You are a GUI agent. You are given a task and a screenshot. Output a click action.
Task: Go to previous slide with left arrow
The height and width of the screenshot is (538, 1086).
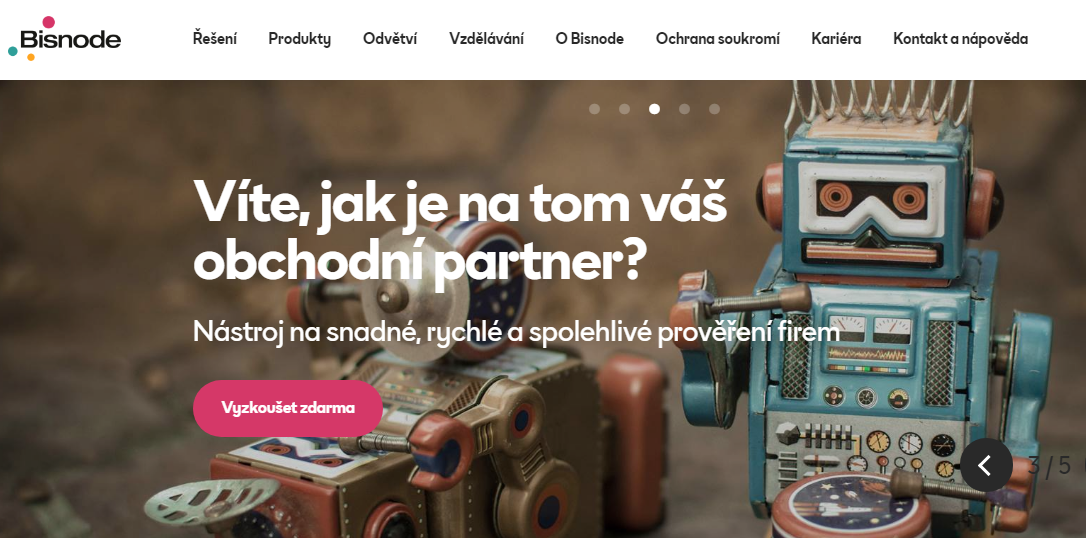pyautogui.click(x=986, y=465)
